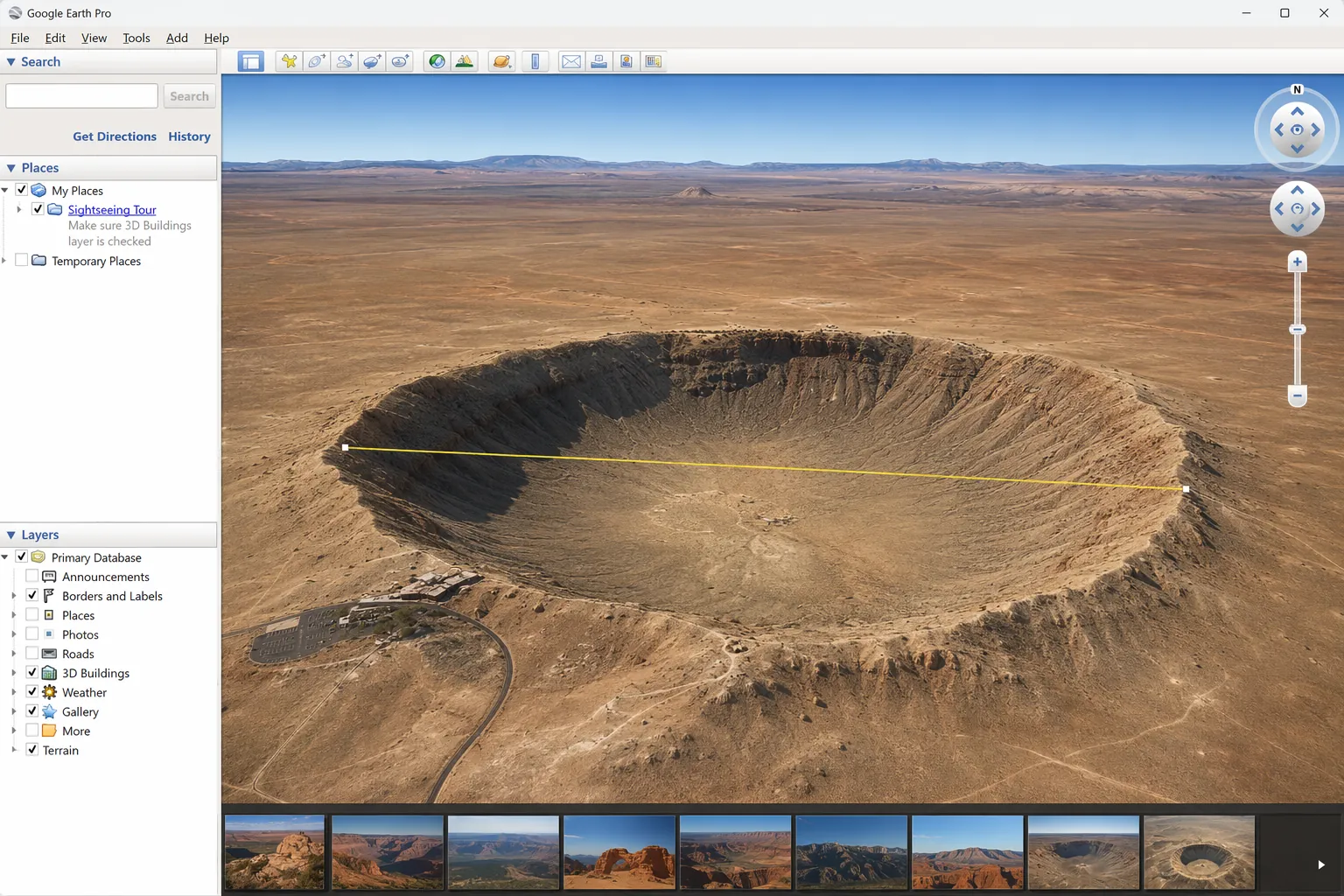Click the eye center of Look joystick
Screen dimensions: 1344x896
(1298, 129)
